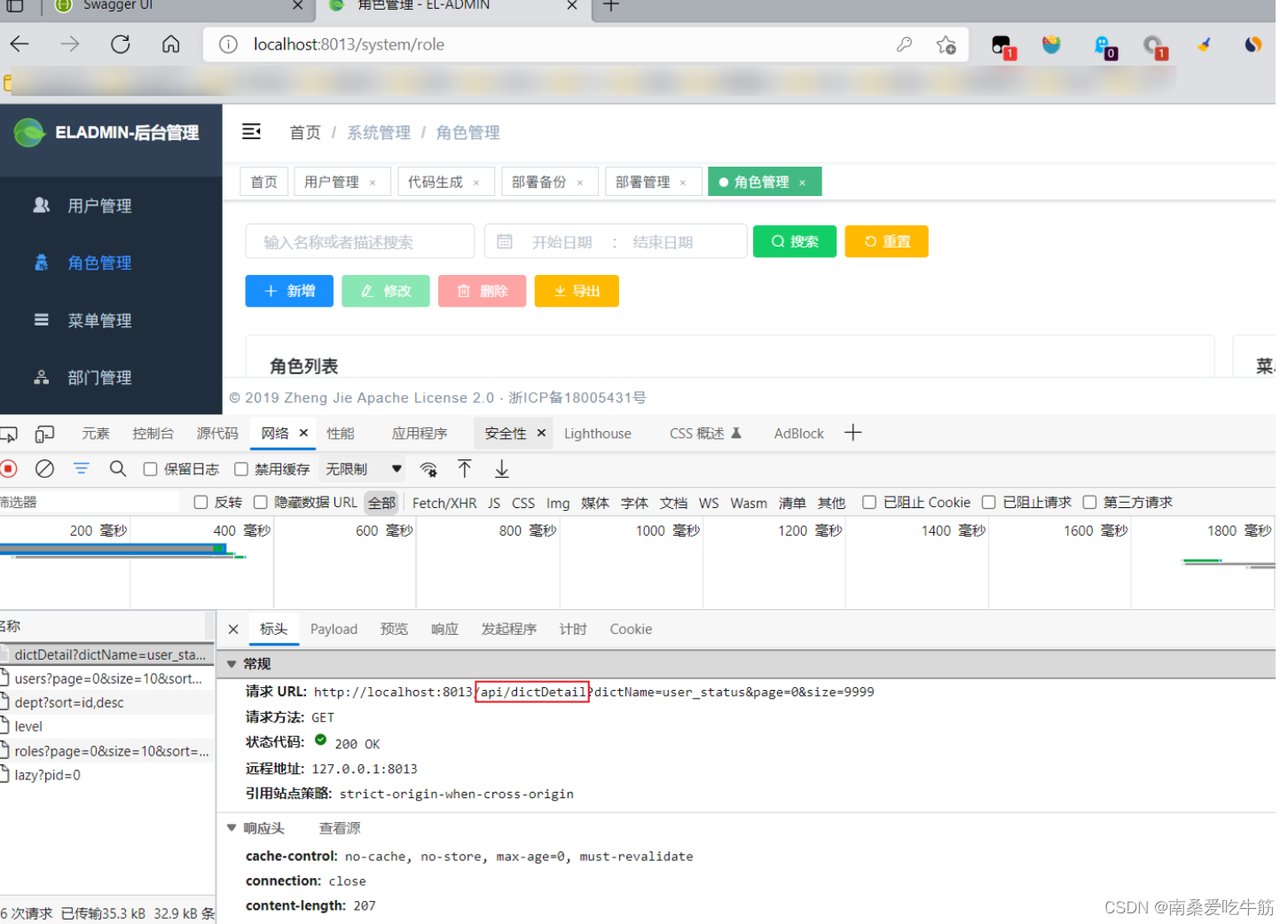
Task: Go back with the browser back arrow
Action: coord(20,44)
